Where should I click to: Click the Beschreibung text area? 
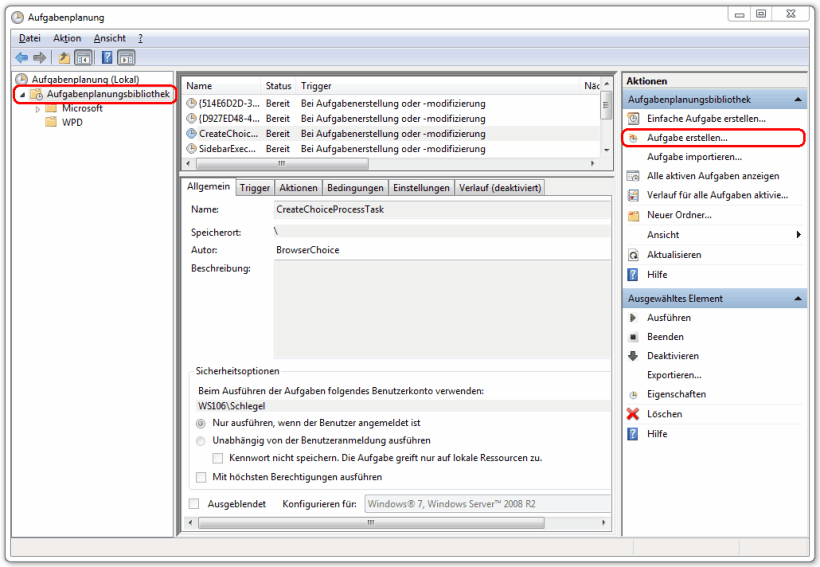pos(442,309)
